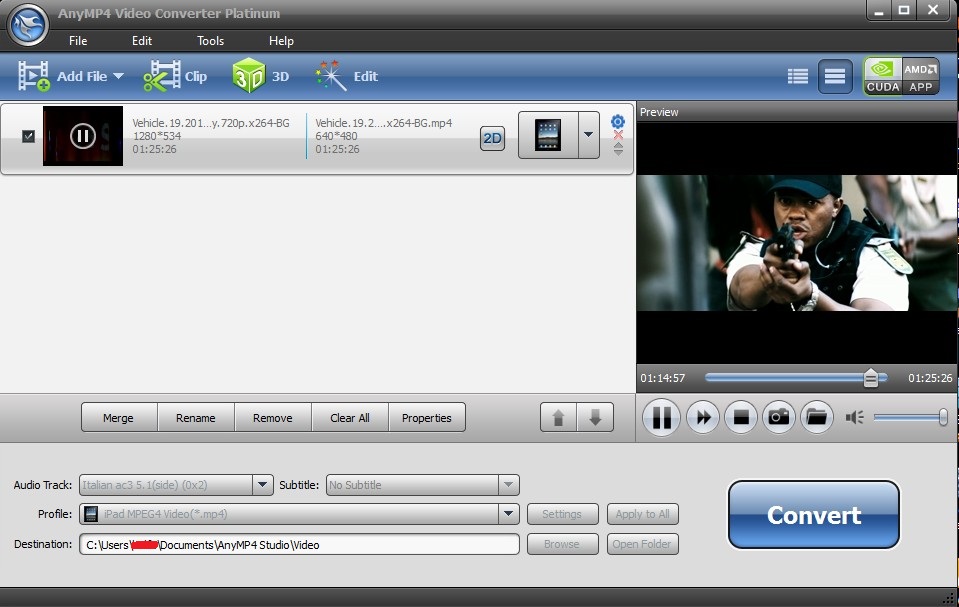Screen dimensions: 959x607
Task: Open the Help menu
Action: (x=281, y=41)
